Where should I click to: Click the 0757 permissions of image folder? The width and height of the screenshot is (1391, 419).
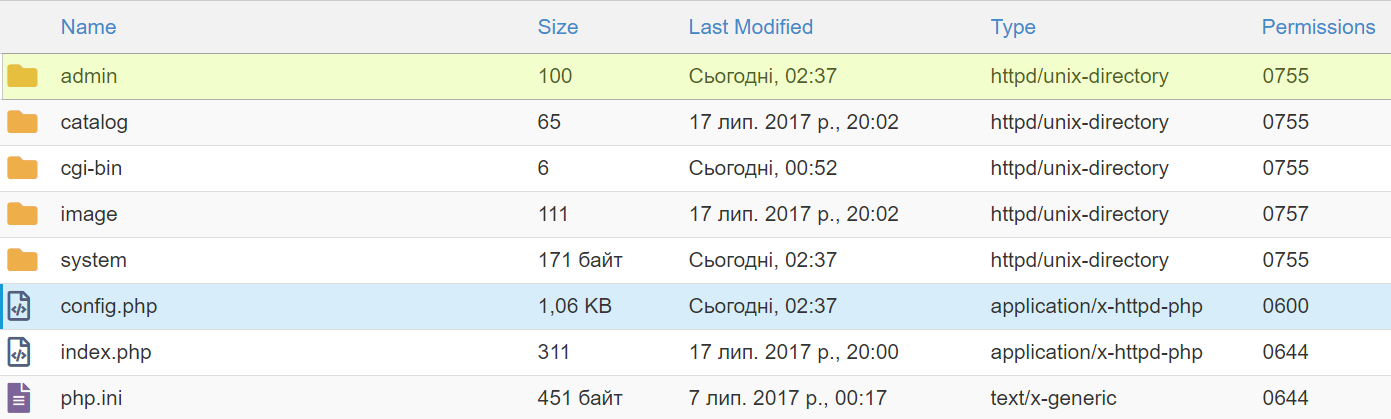tap(1285, 214)
